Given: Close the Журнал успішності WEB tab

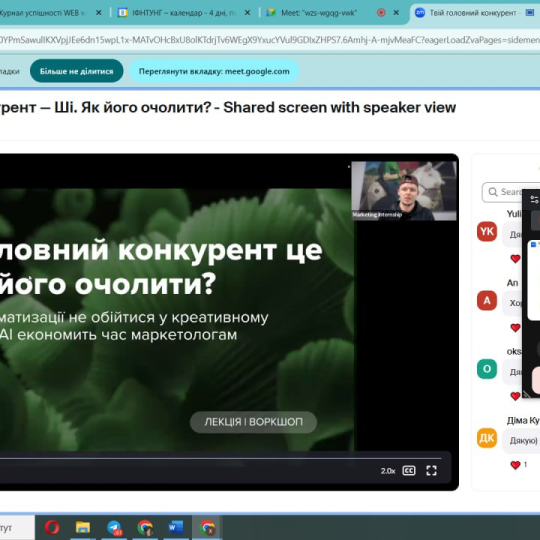Looking at the screenshot, I should pyautogui.click(x=98, y=13).
